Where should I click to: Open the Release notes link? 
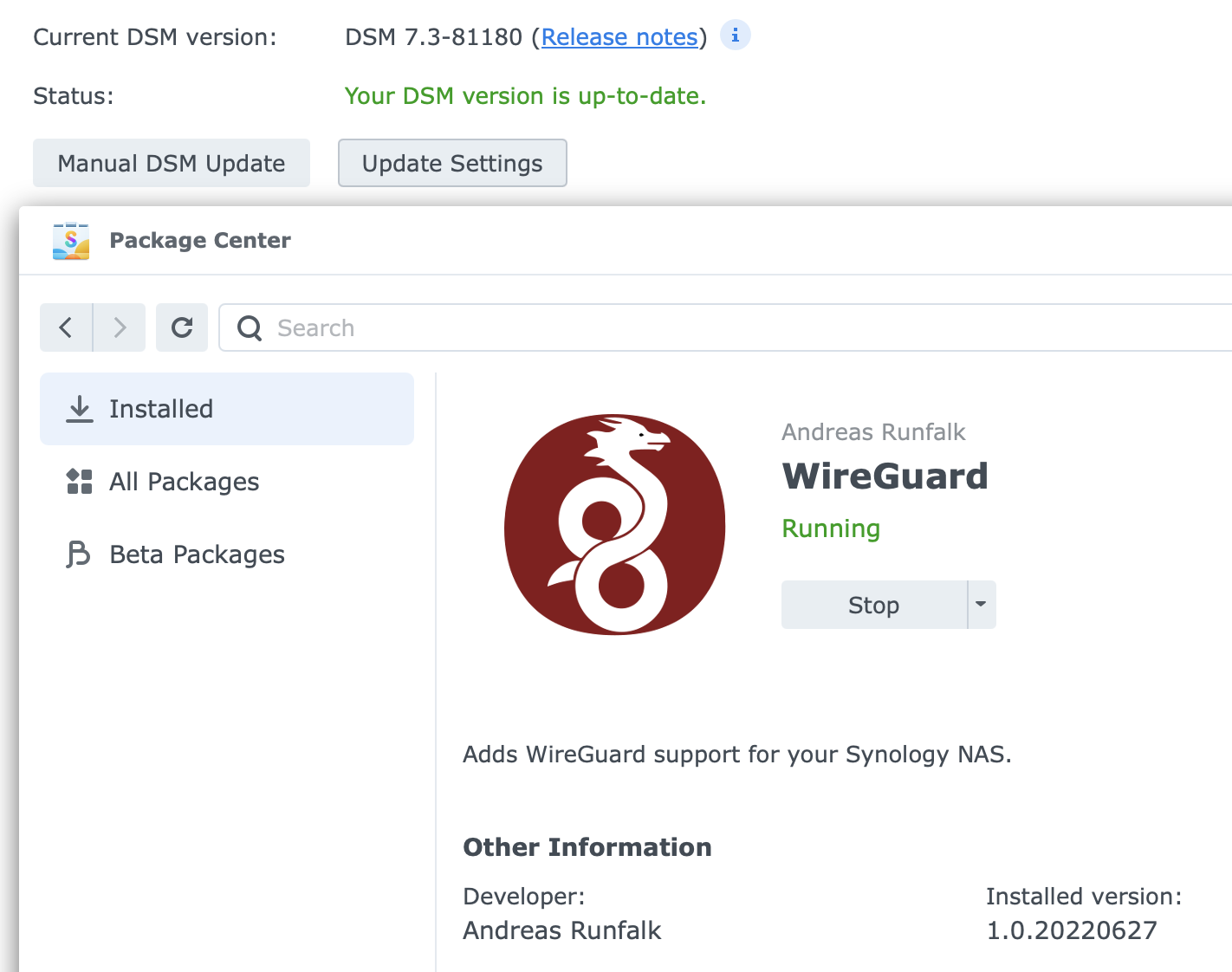point(619,37)
